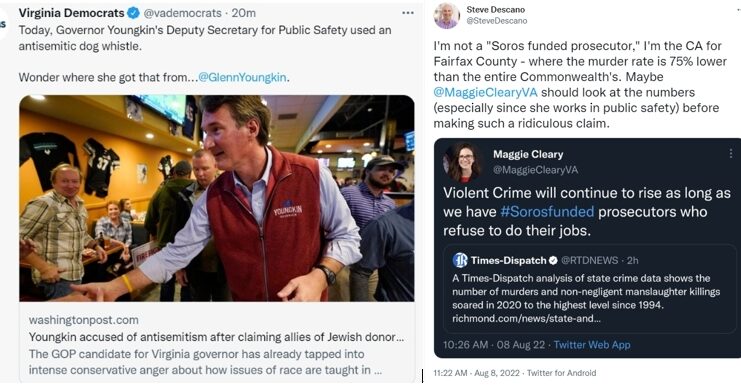Click the #Sorosfunded hashtag
Screen dimensions: 741x392
click(547, 211)
